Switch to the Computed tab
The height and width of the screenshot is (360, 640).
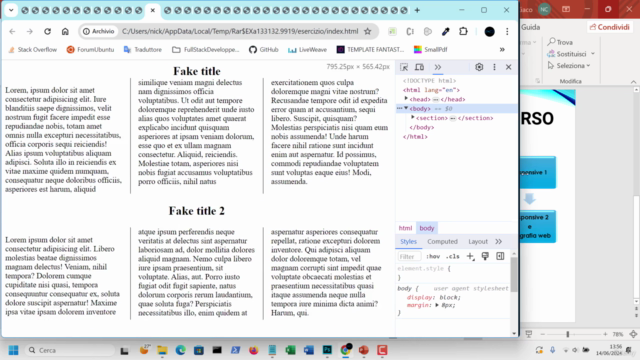point(442,242)
